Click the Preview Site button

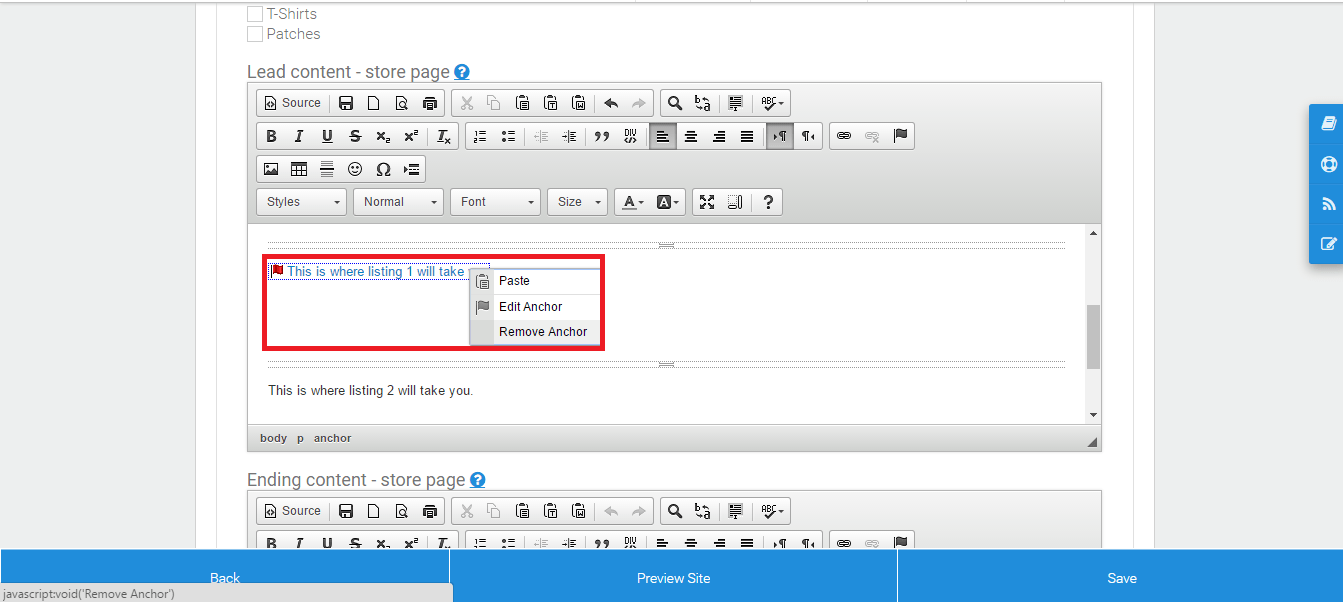point(674,577)
